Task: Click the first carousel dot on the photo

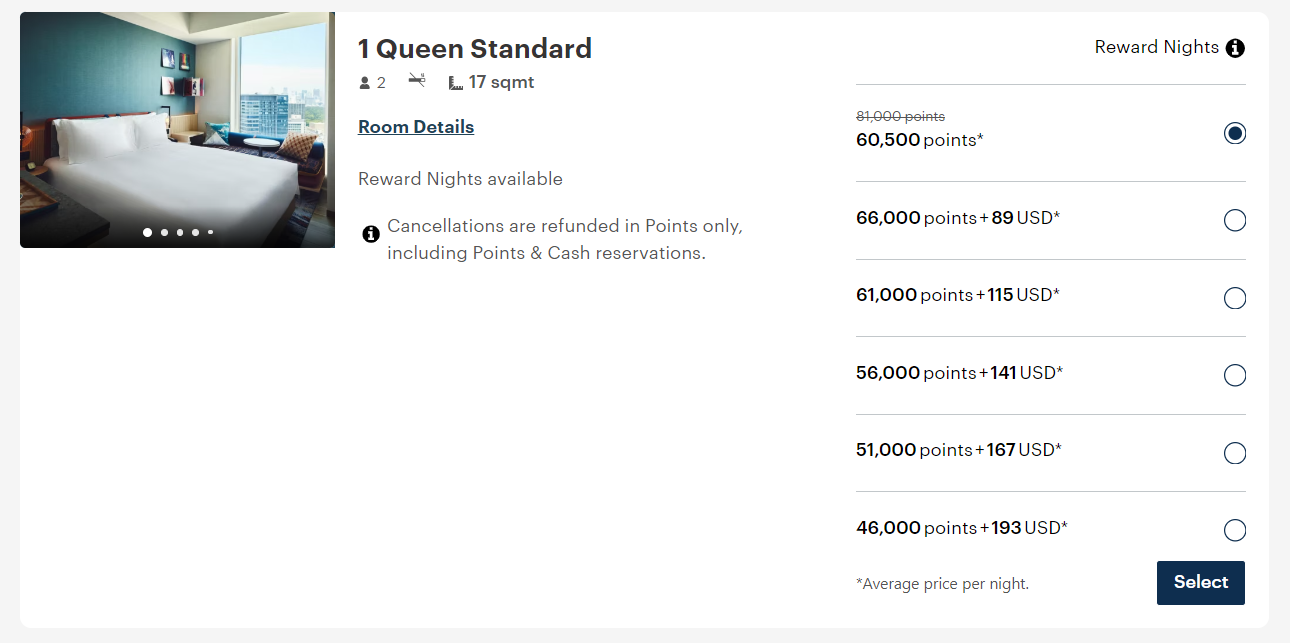Action: [x=147, y=231]
